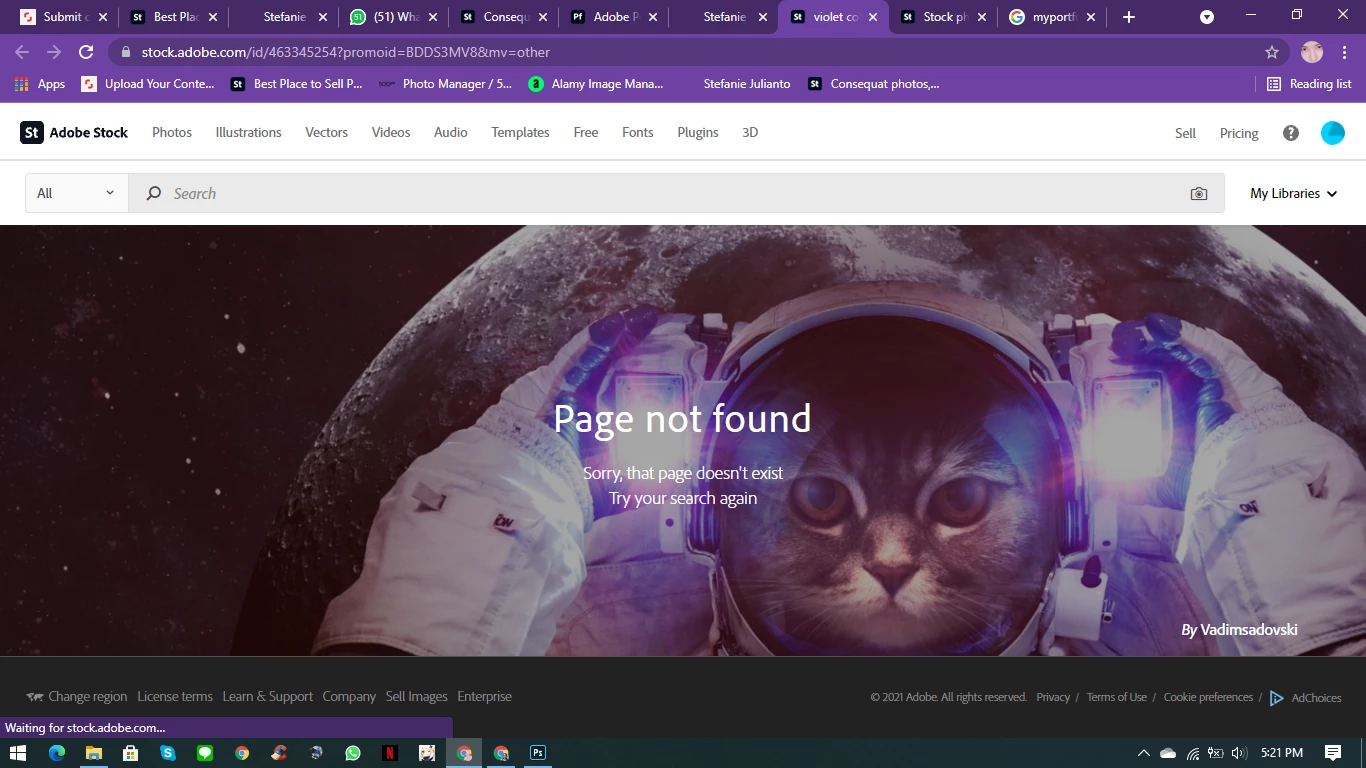Switch to the WhatsApp '(51) Wha' tab
1366x768 pixels.
(392, 17)
